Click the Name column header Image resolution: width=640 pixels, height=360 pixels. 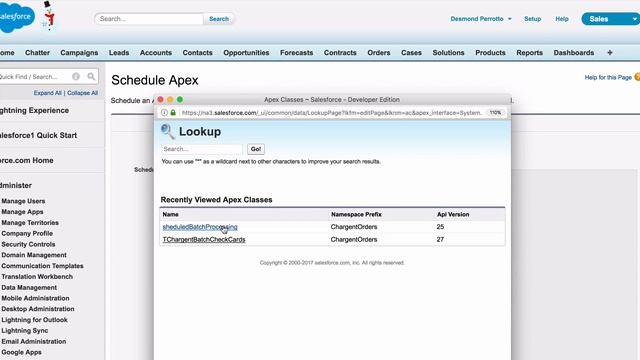click(170, 214)
